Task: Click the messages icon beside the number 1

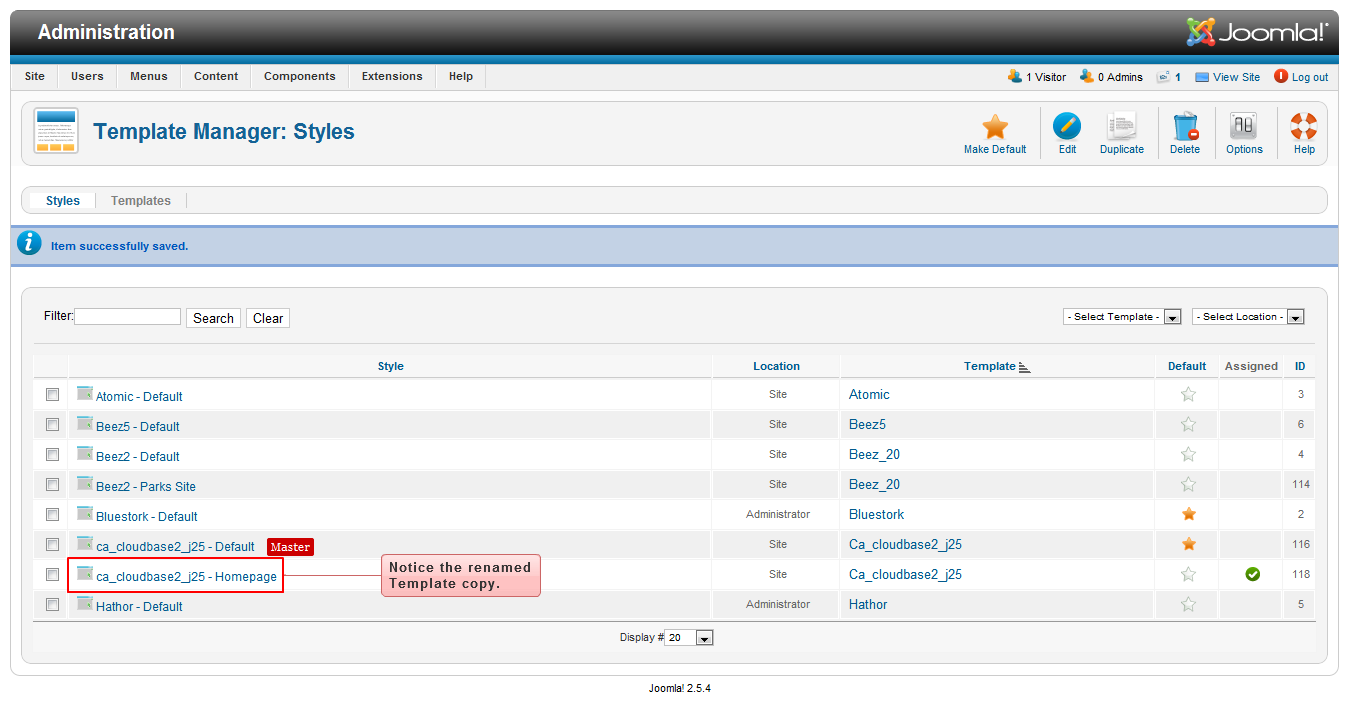Action: [1163, 77]
